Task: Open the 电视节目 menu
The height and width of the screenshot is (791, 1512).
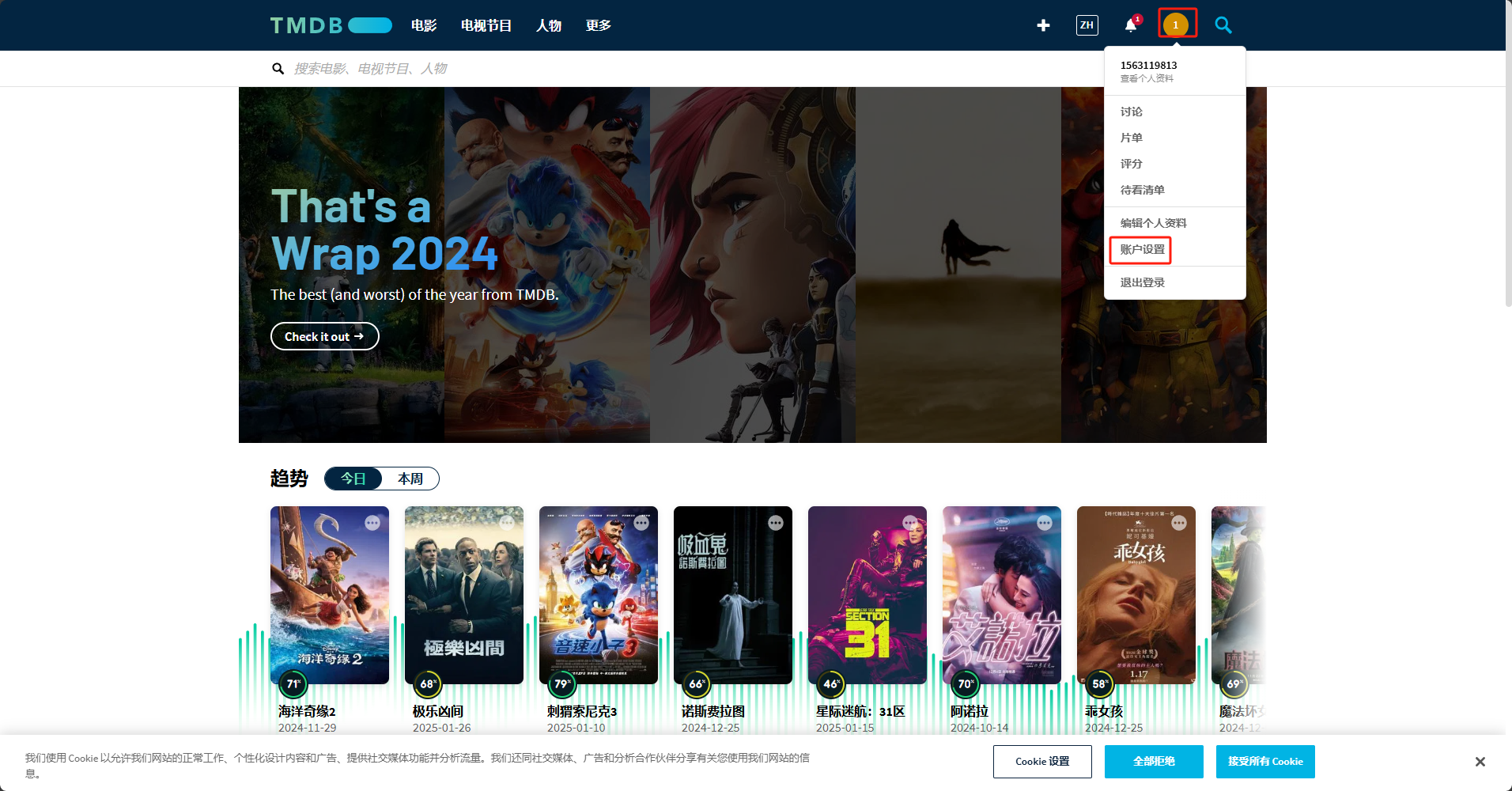Action: point(486,25)
